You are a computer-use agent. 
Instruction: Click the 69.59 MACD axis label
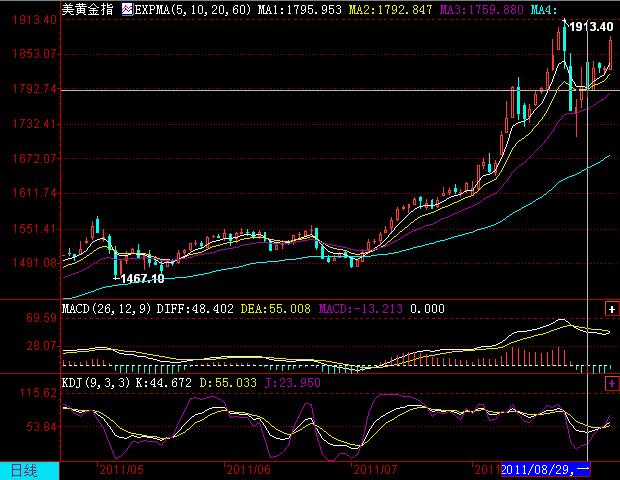[42, 318]
